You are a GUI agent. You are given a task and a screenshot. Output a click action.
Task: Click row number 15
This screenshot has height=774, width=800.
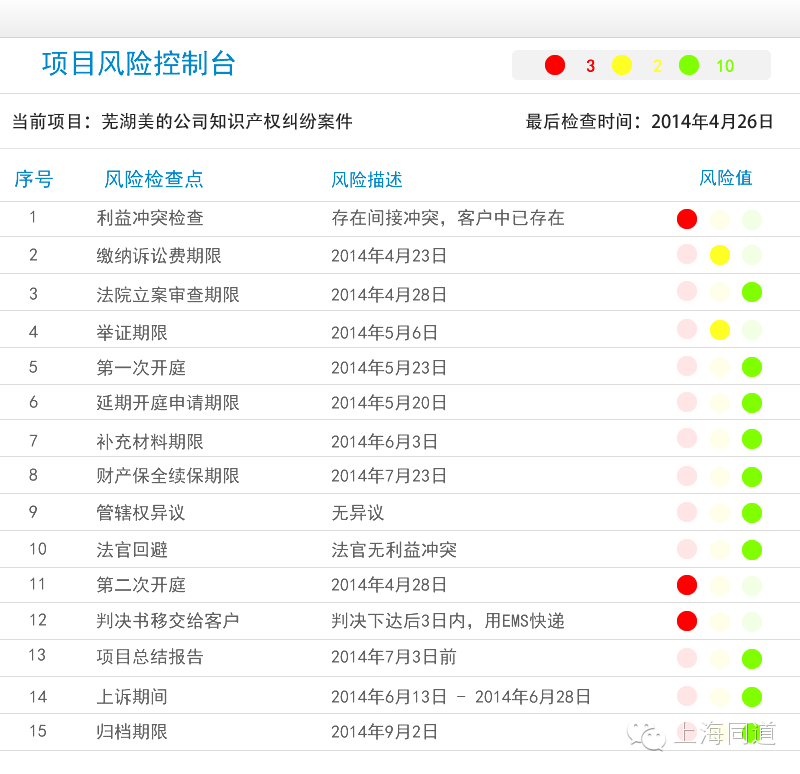[x=38, y=731]
